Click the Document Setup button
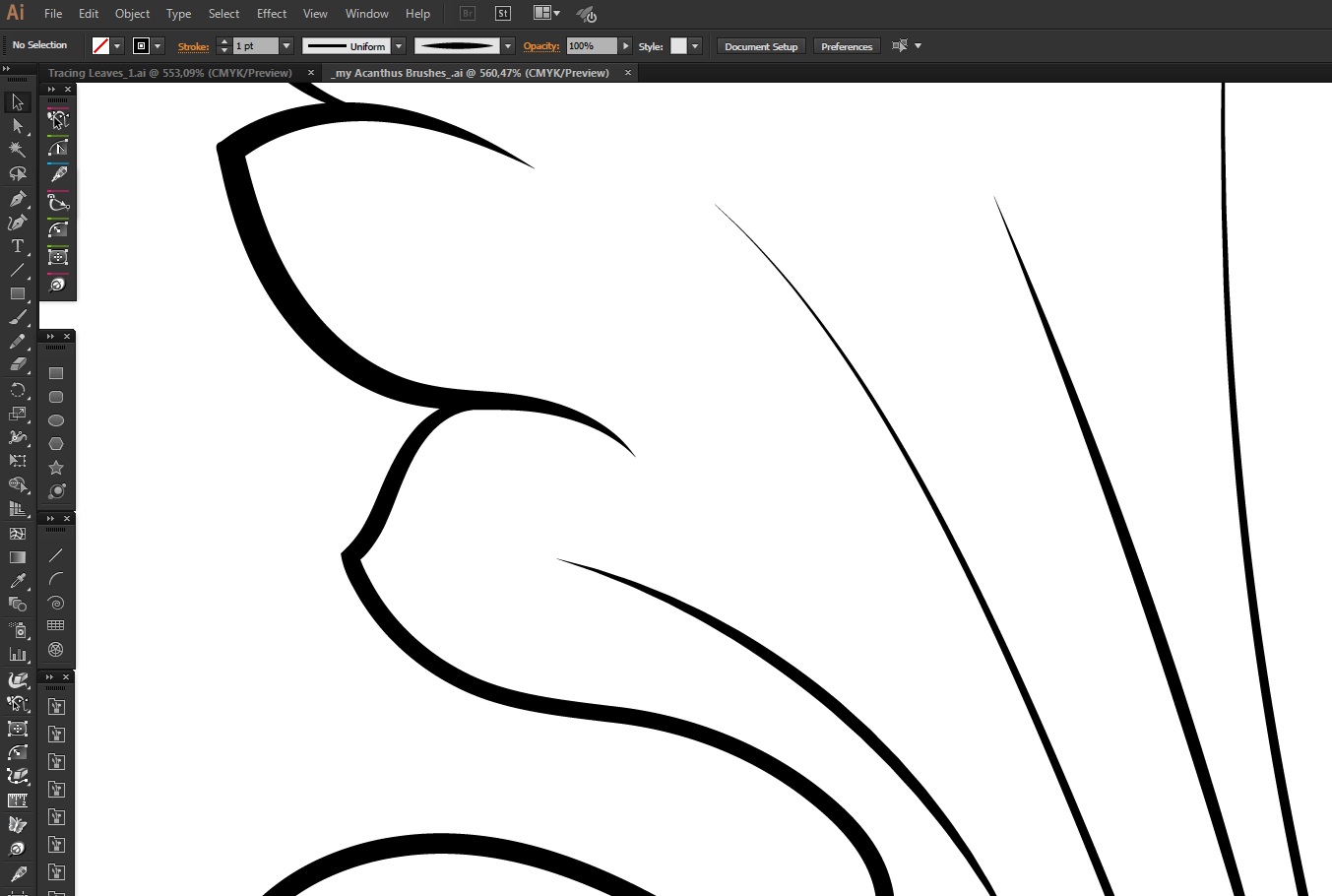Viewport: 1332px width, 896px height. click(x=761, y=46)
